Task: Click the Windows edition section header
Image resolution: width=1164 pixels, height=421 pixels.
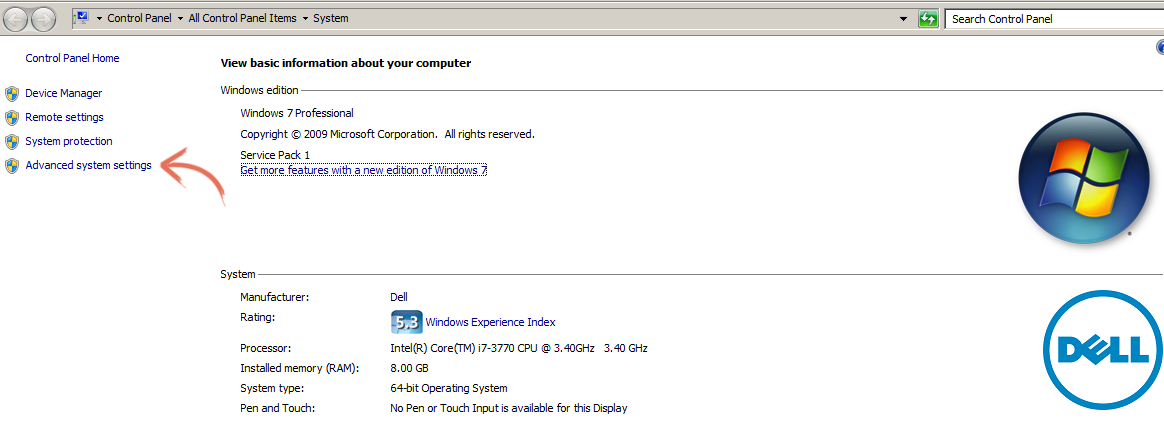Action: coord(259,90)
